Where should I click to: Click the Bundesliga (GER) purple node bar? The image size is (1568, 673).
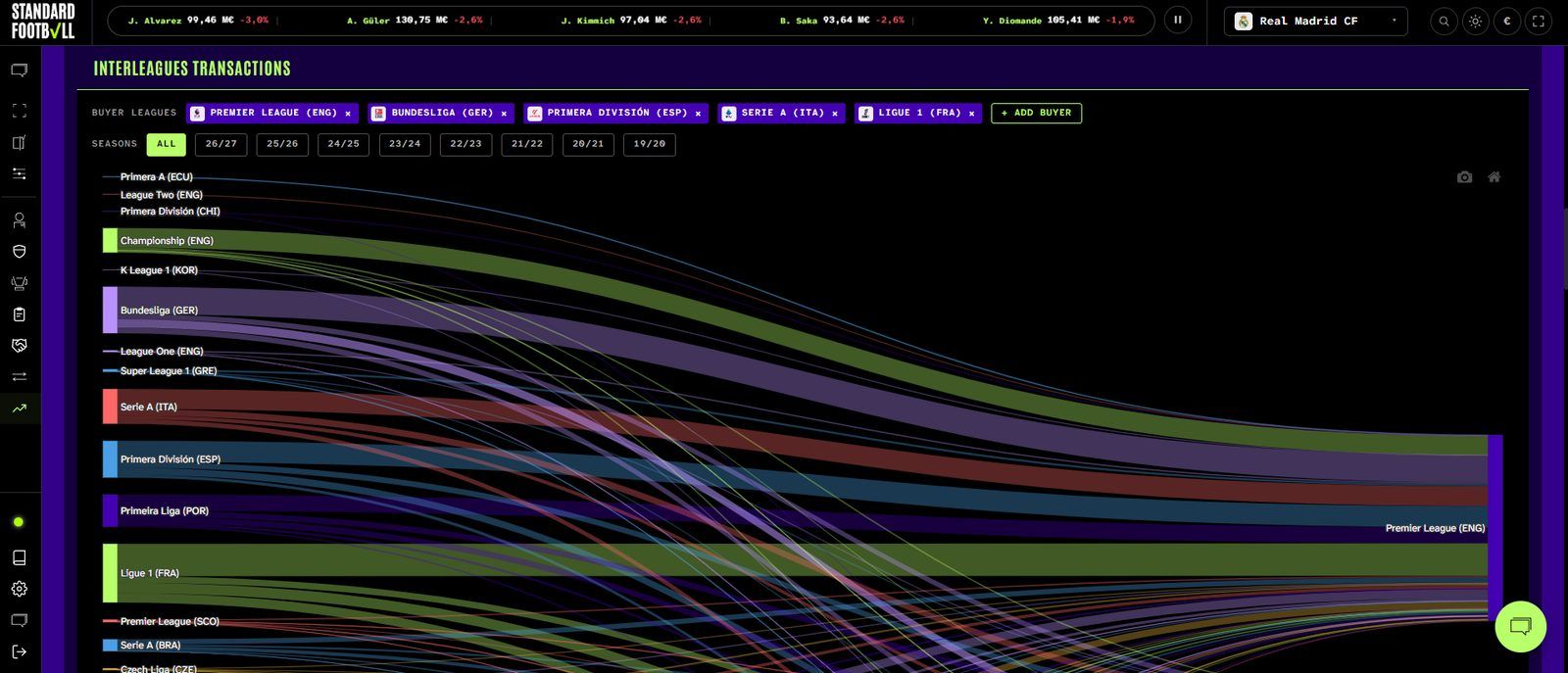[110, 310]
